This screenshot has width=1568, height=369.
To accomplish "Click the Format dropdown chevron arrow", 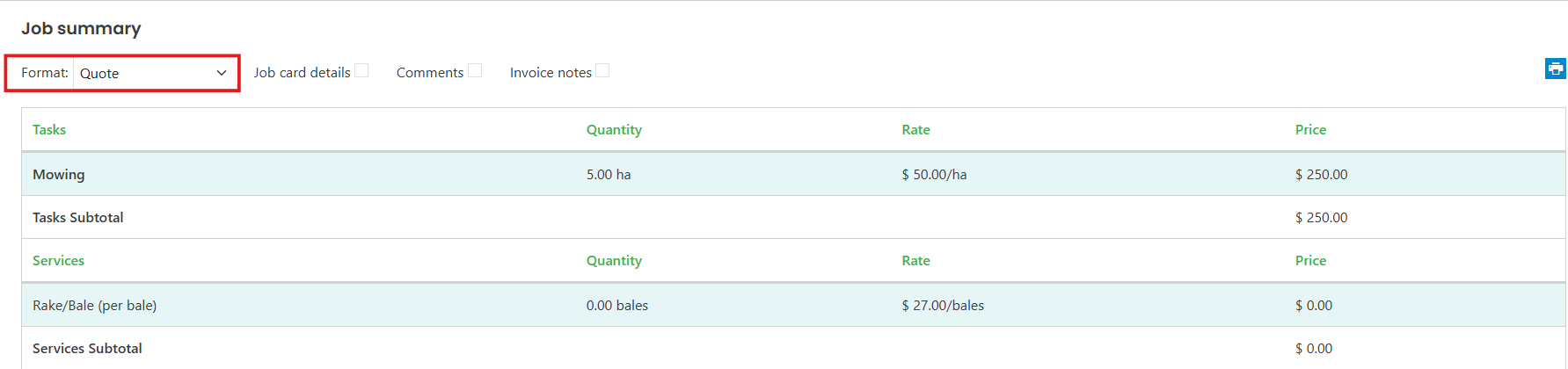I will (x=222, y=73).
